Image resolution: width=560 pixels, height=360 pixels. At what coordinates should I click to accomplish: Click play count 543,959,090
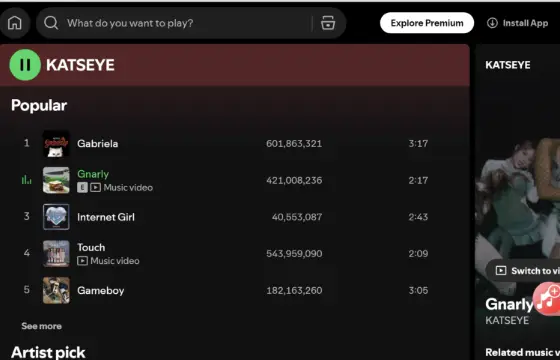coord(294,254)
